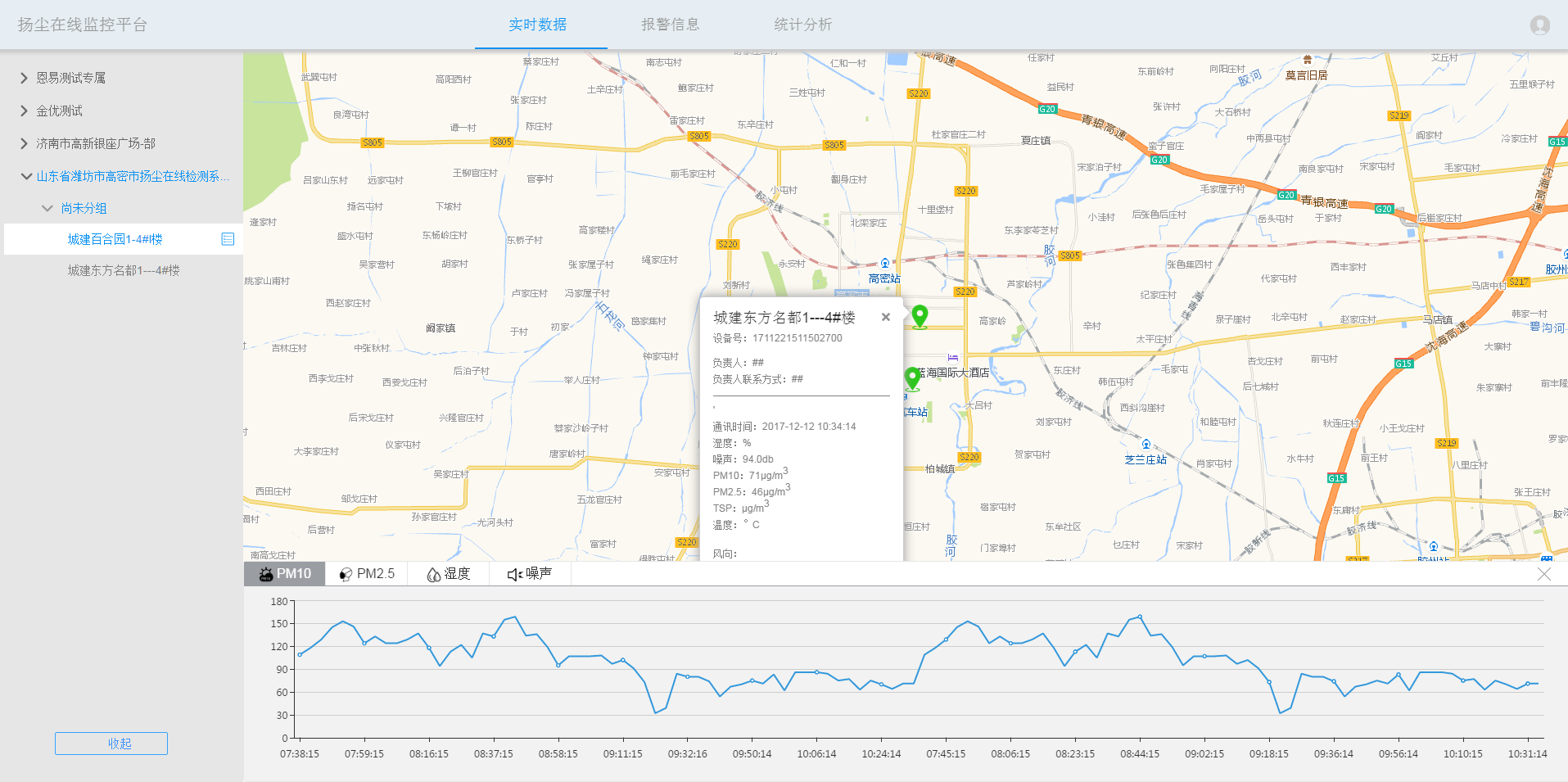Select the PM10 chart tab
The image size is (1568, 782).
click(285, 574)
